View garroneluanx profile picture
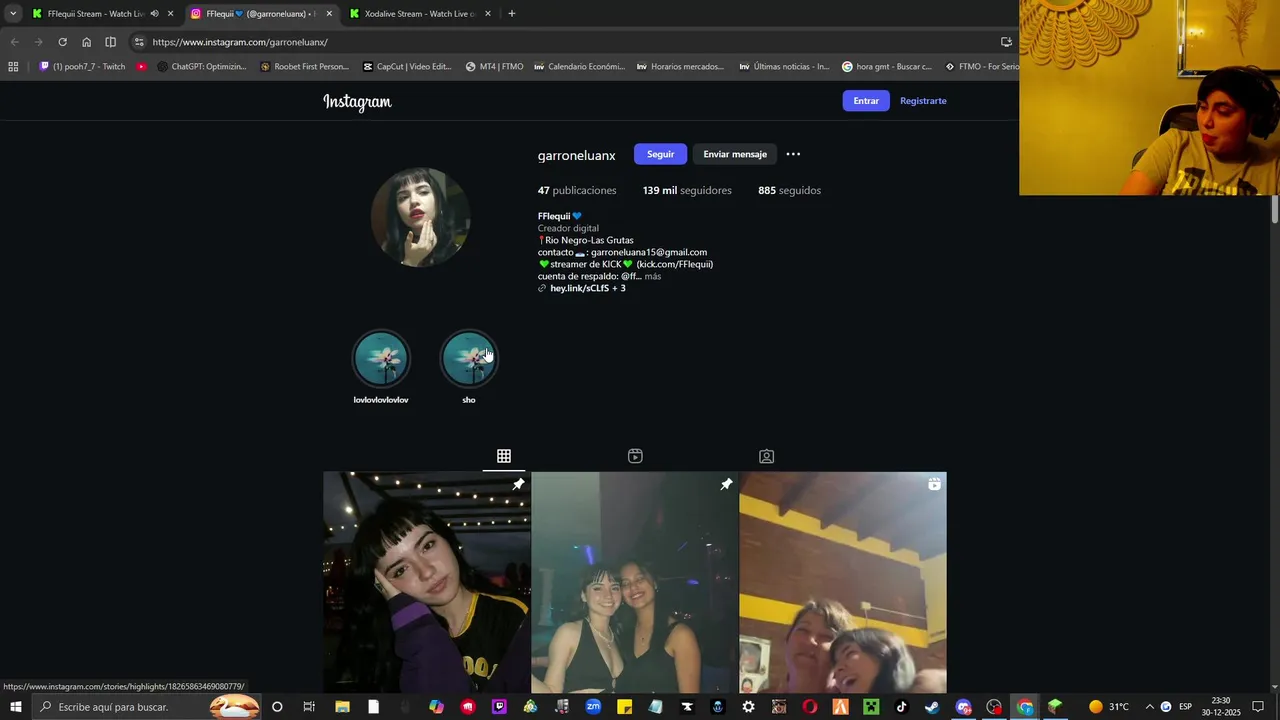This screenshot has height=720, width=1280. point(420,217)
